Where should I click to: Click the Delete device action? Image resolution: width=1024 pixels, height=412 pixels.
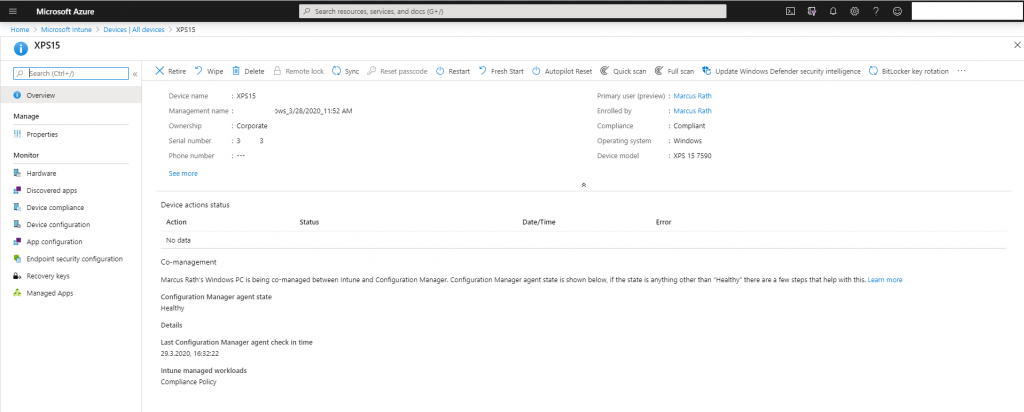click(x=248, y=71)
